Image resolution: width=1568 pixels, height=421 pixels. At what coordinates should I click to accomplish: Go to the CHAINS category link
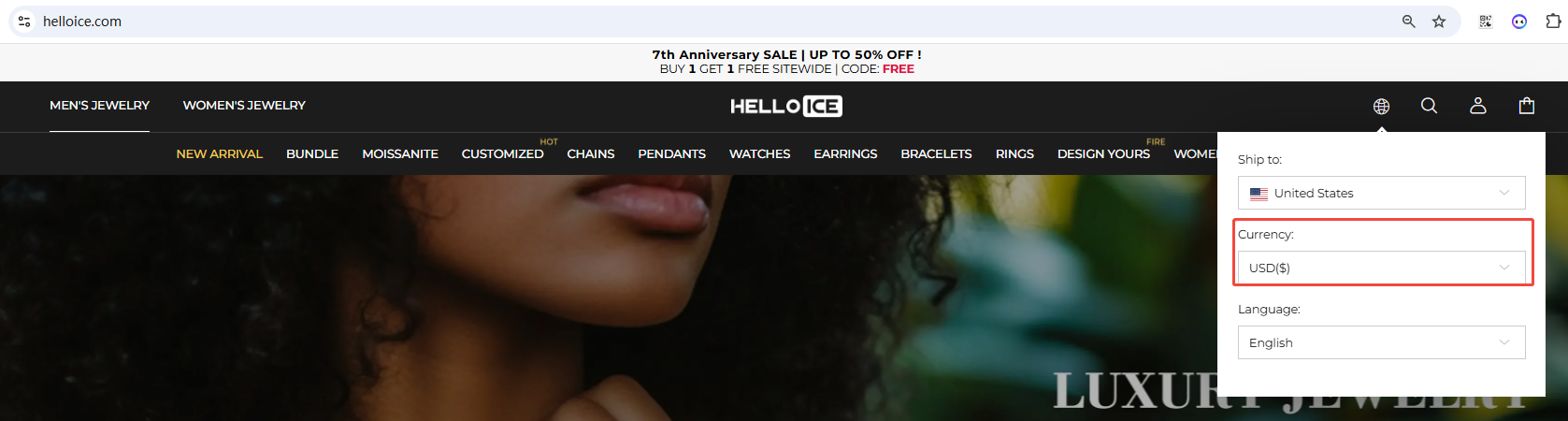tap(591, 153)
